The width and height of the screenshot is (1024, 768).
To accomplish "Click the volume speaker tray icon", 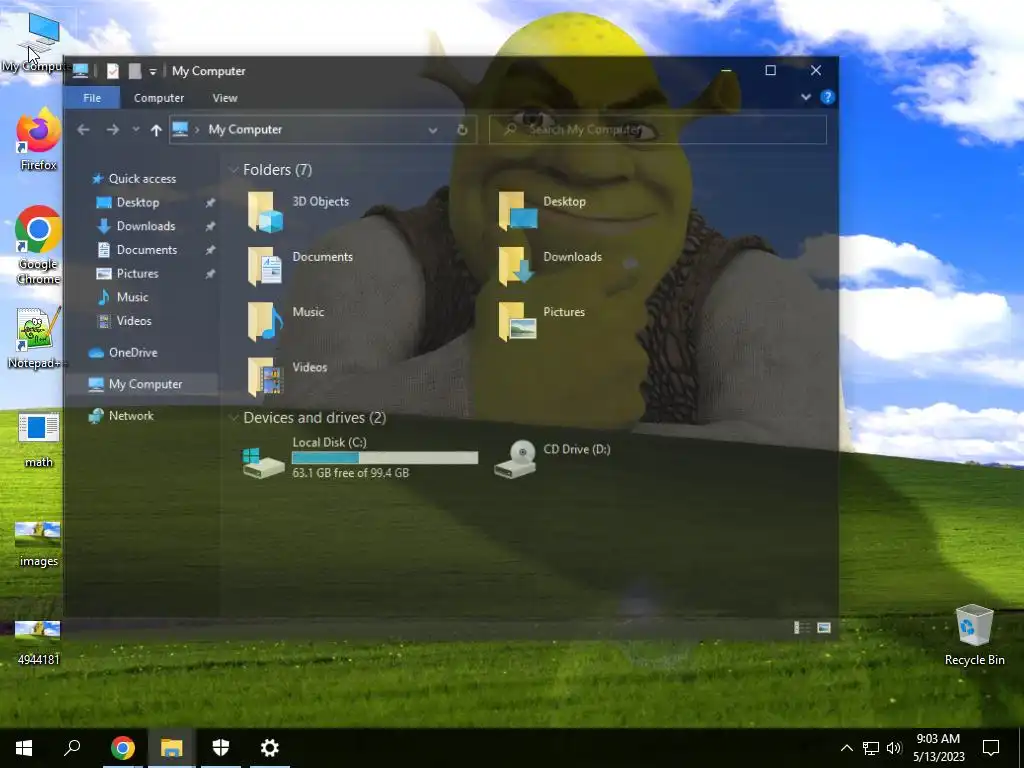I will (x=894, y=748).
